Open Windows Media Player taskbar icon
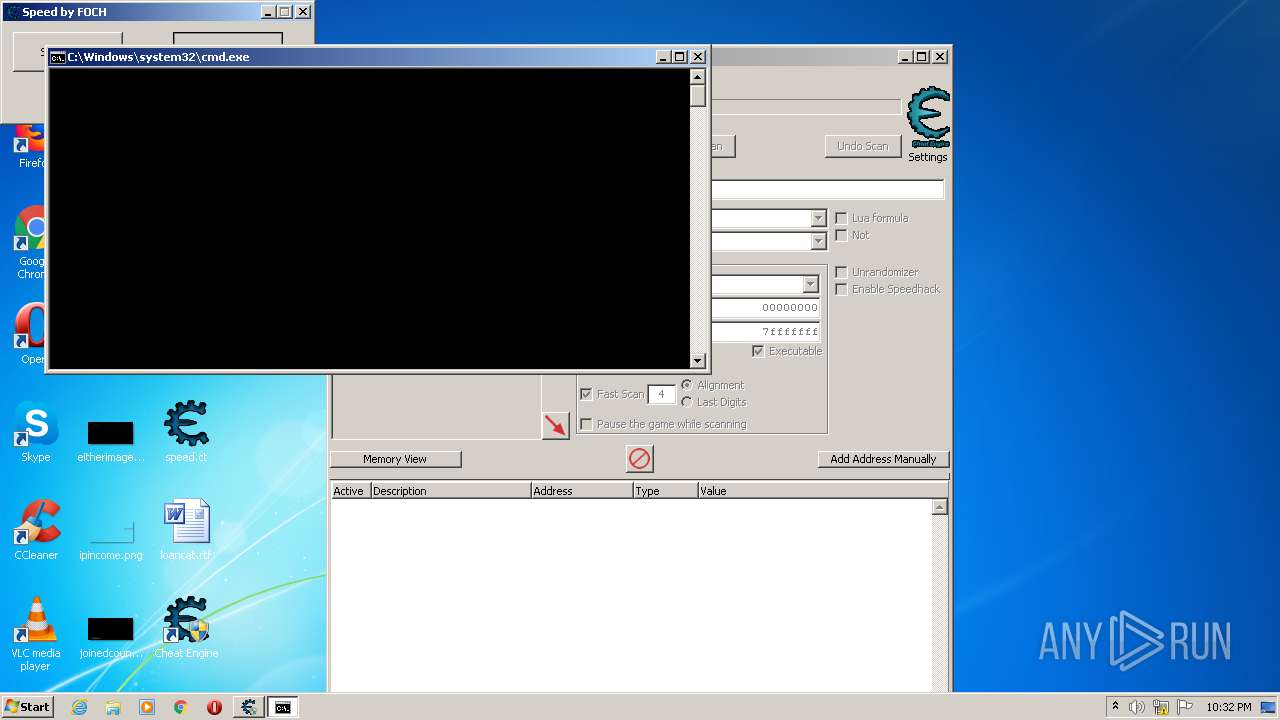 pyautogui.click(x=147, y=707)
